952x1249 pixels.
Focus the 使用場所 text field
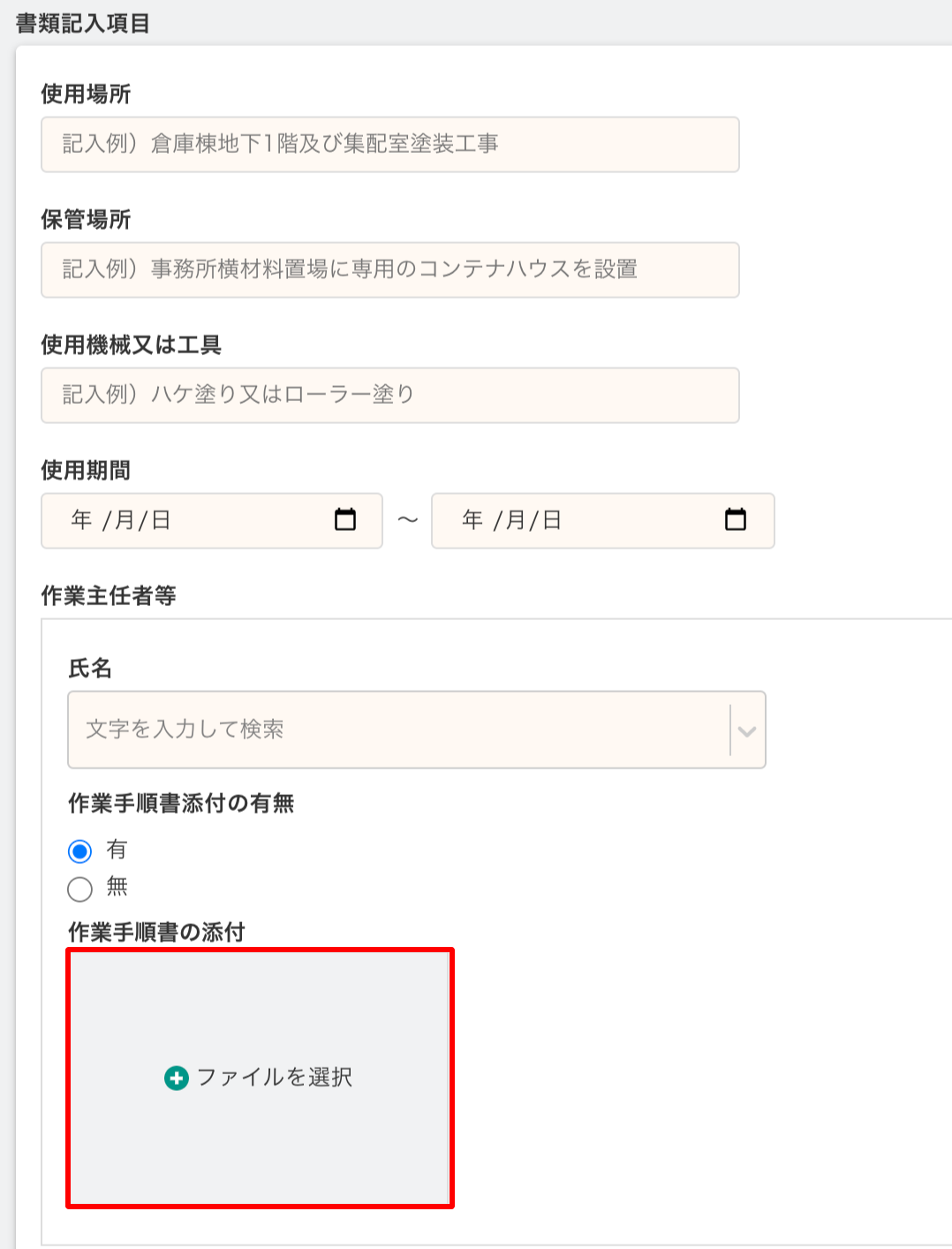[389, 144]
